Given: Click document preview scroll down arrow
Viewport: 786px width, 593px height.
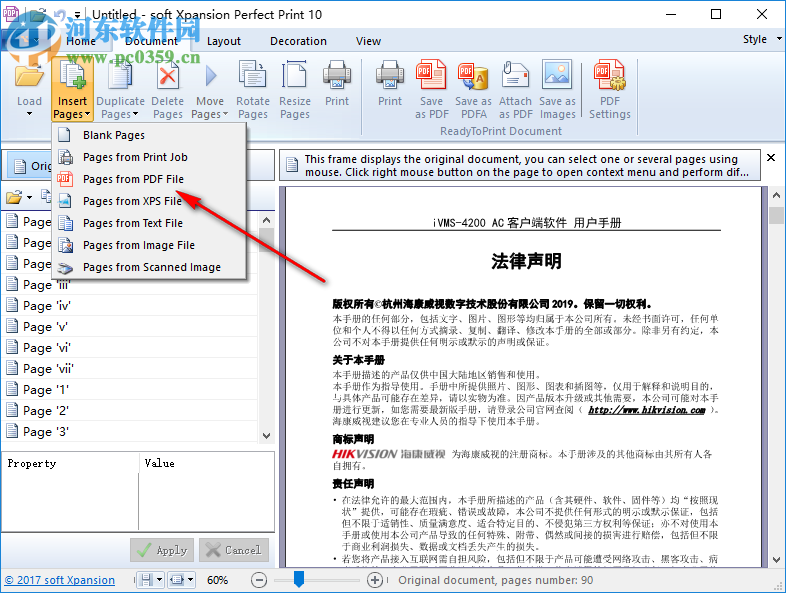Looking at the screenshot, I should (776, 560).
